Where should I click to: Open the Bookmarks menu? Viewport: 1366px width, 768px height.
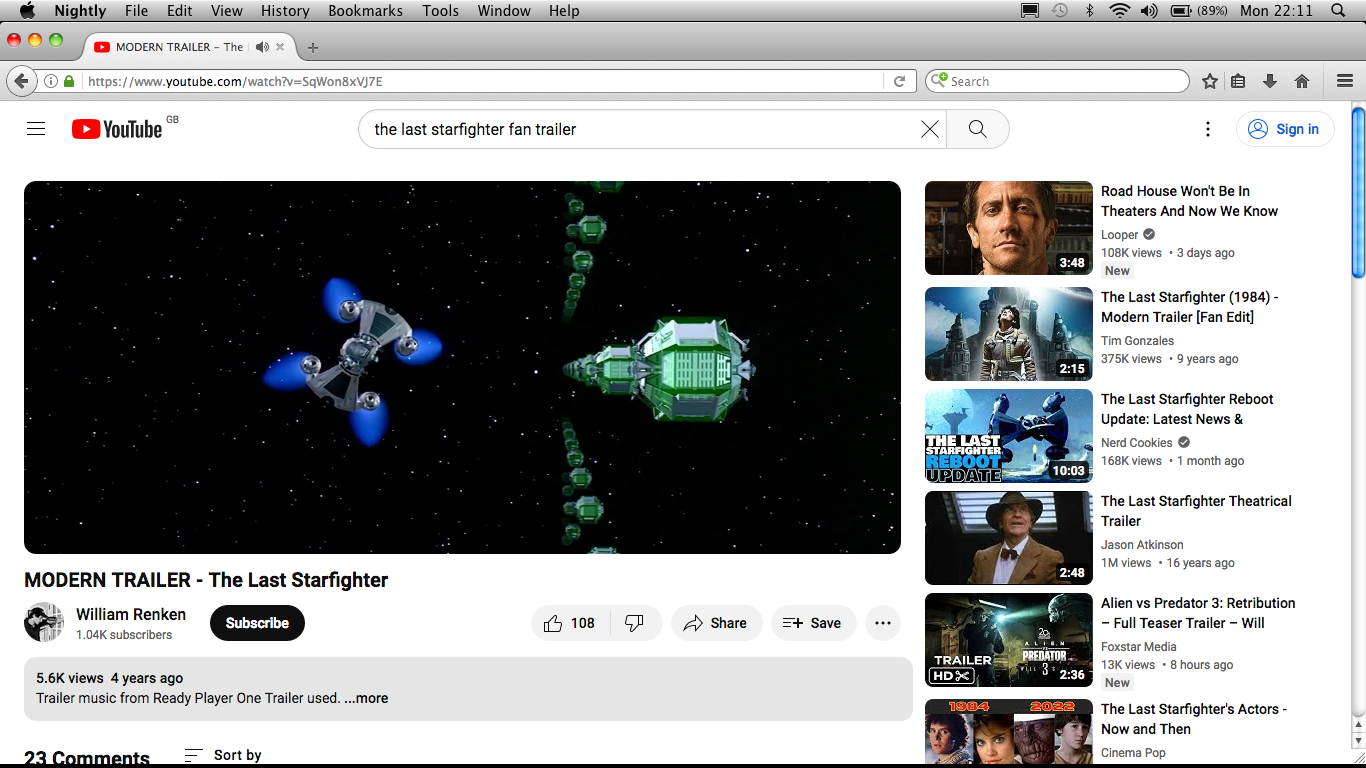[x=366, y=11]
